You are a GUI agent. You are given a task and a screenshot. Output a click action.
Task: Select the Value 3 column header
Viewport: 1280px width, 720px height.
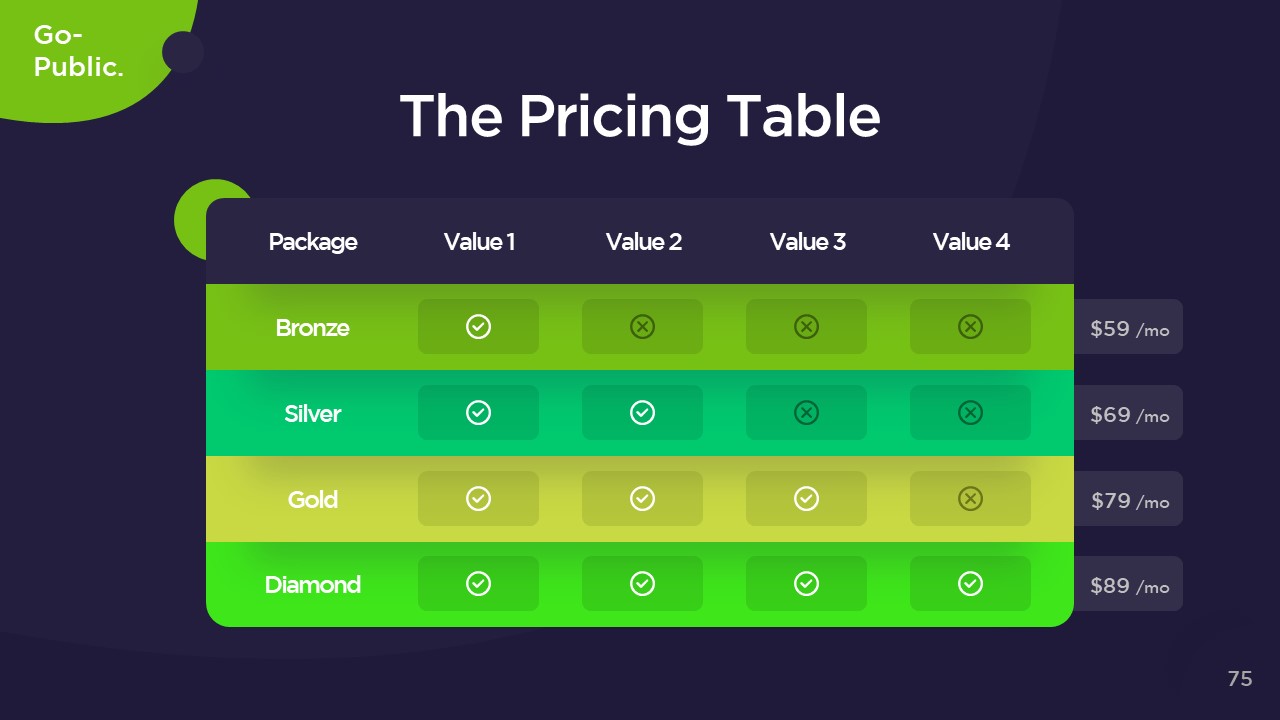807,242
